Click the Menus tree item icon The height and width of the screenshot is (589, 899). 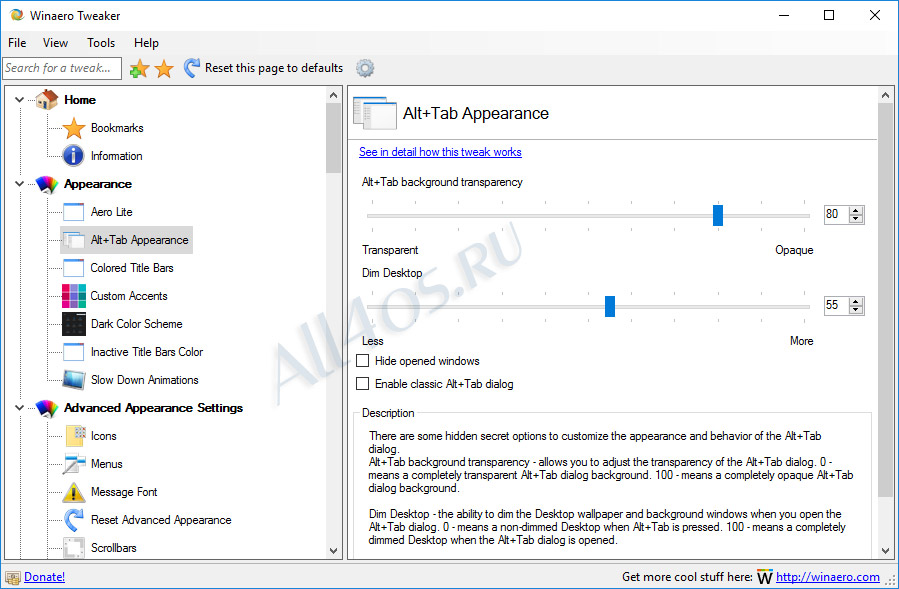tap(74, 464)
